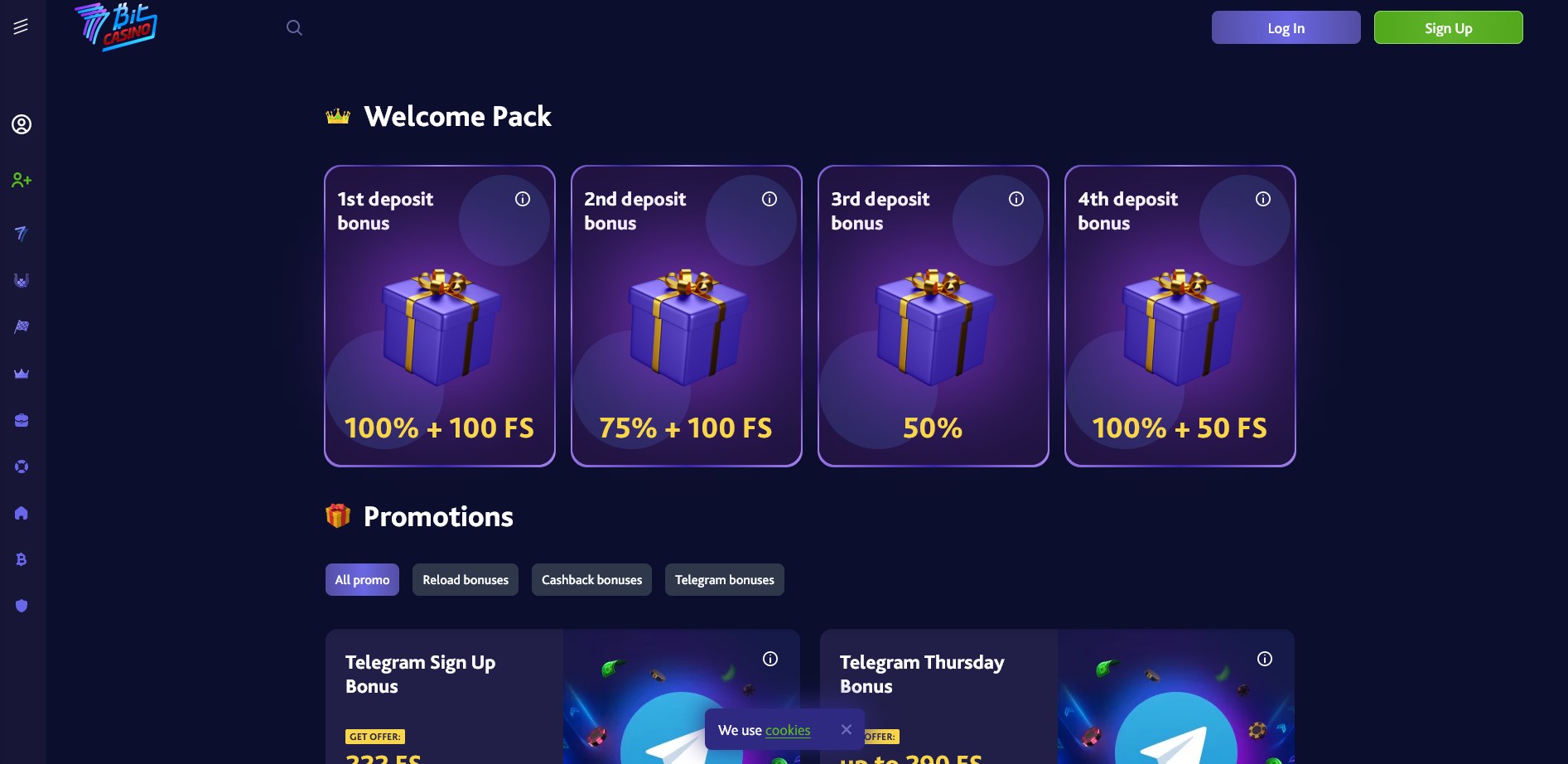Filter by Cashback bonuses
This screenshot has width=1568, height=764.
pos(591,580)
